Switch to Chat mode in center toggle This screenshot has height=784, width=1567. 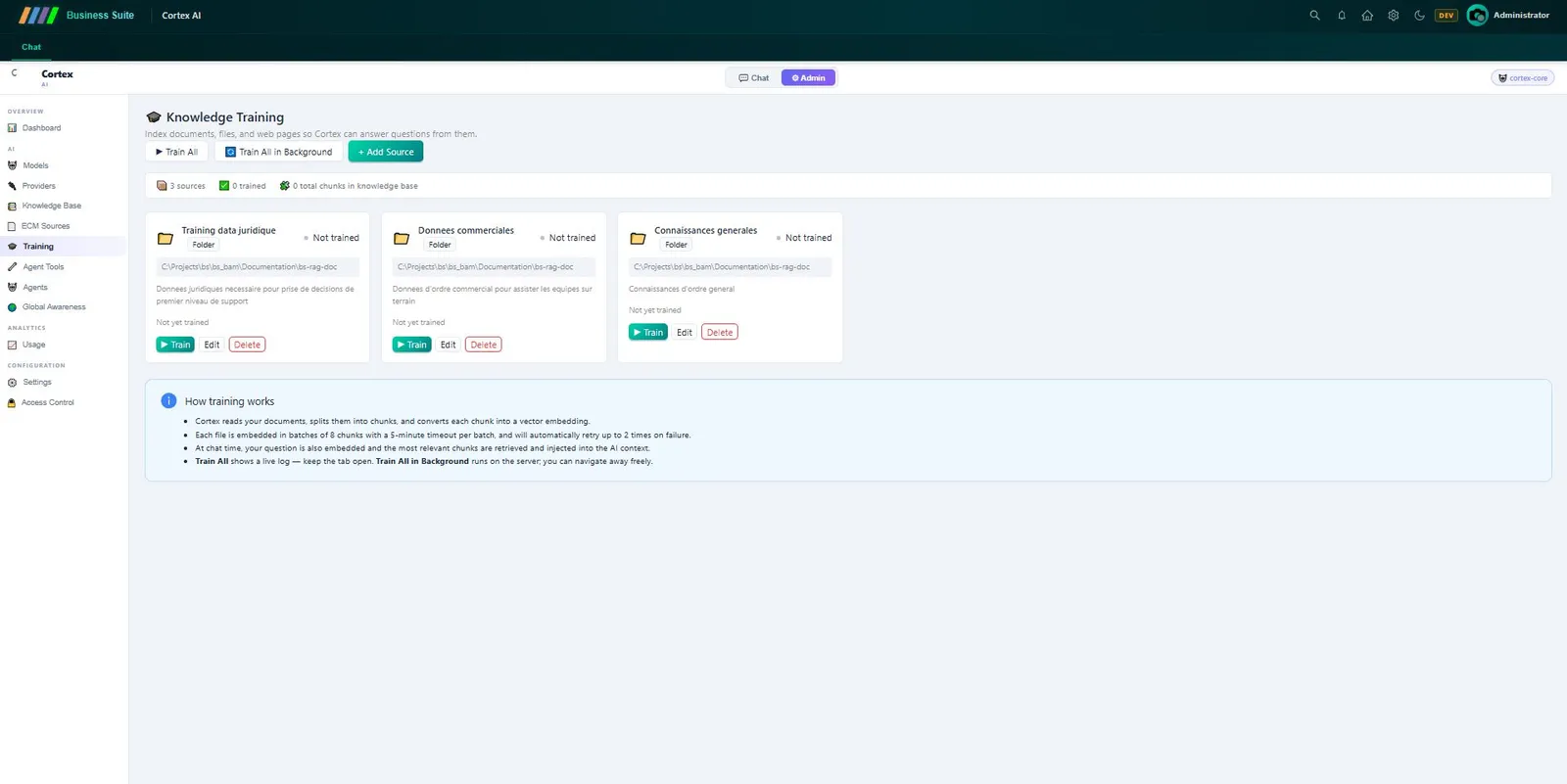pyautogui.click(x=754, y=78)
